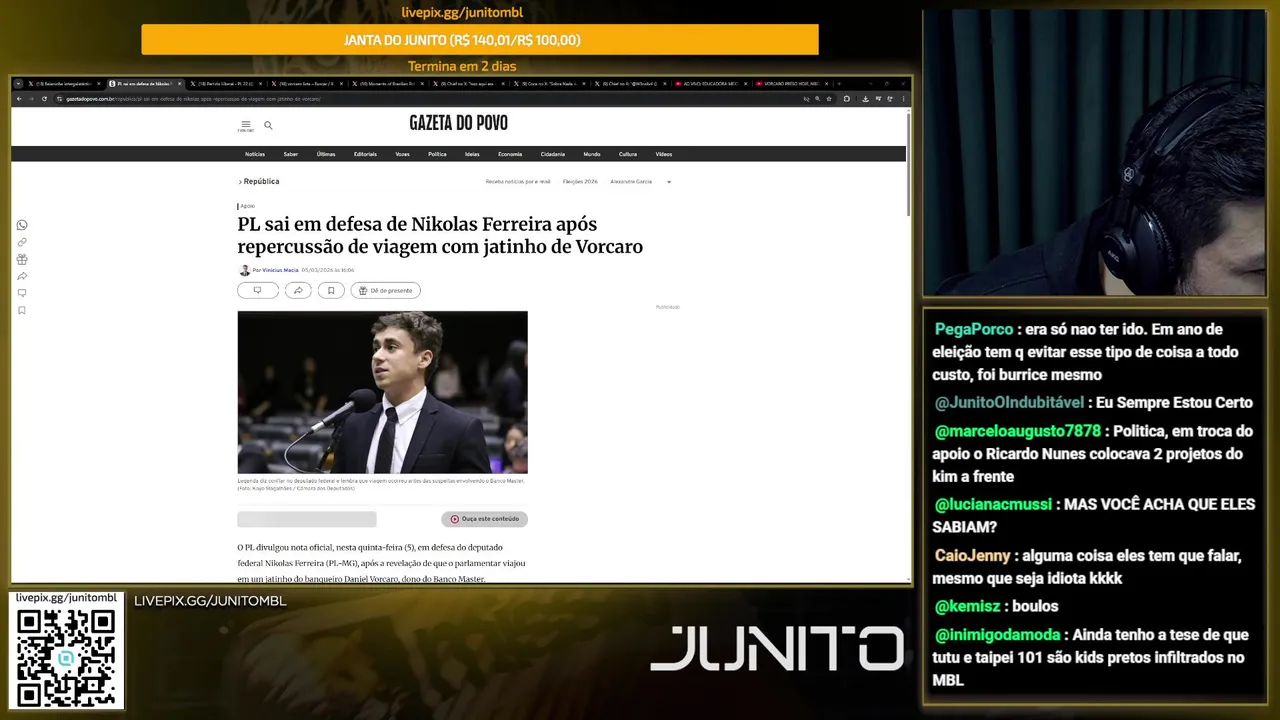The height and width of the screenshot is (720, 1280).
Task: Click the play icon in Ouça este conteúdo
Action: click(x=455, y=519)
